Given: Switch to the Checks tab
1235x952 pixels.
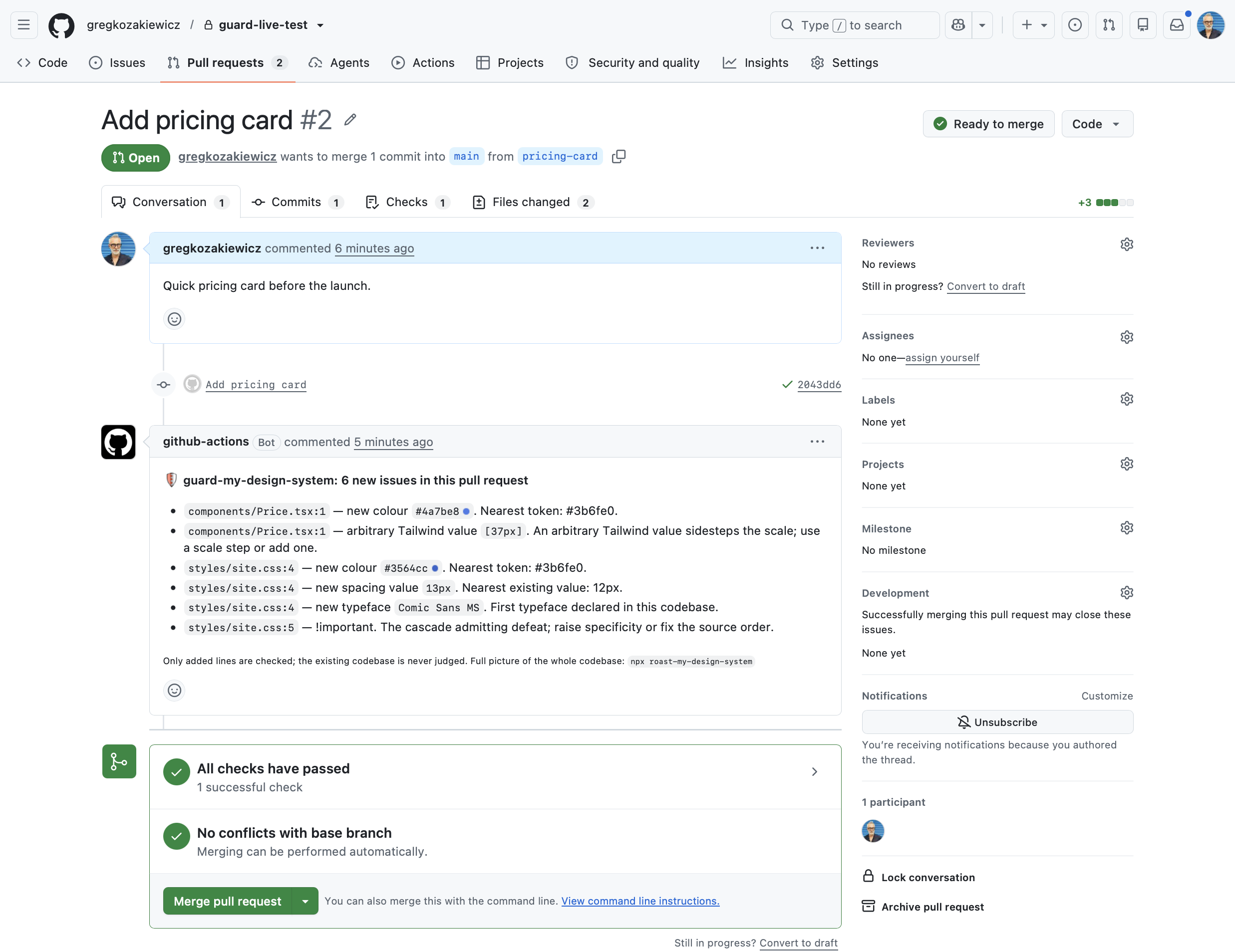Looking at the screenshot, I should [x=407, y=202].
